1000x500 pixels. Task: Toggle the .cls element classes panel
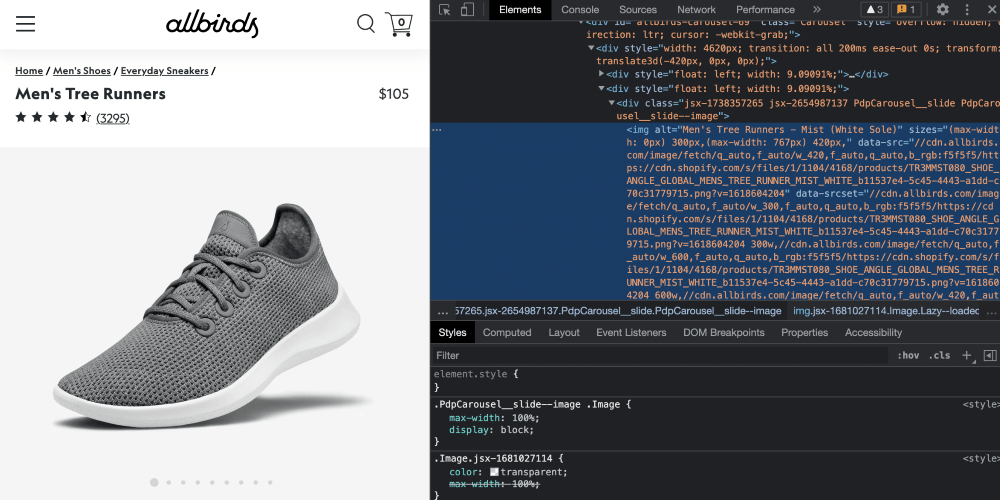(939, 355)
